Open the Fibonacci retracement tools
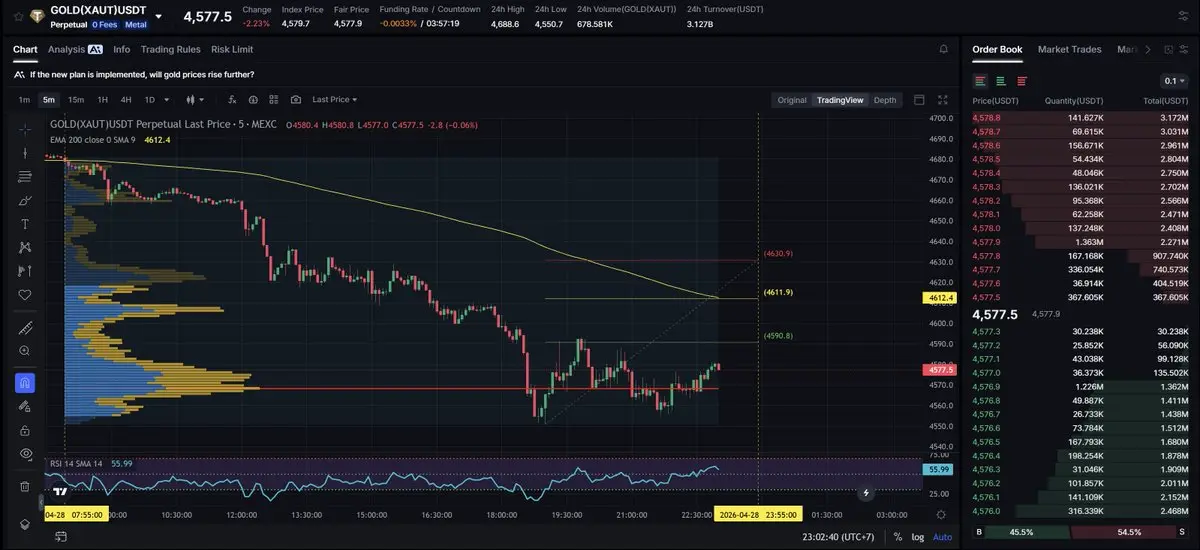Image resolution: width=1200 pixels, height=550 pixels. pos(25,177)
